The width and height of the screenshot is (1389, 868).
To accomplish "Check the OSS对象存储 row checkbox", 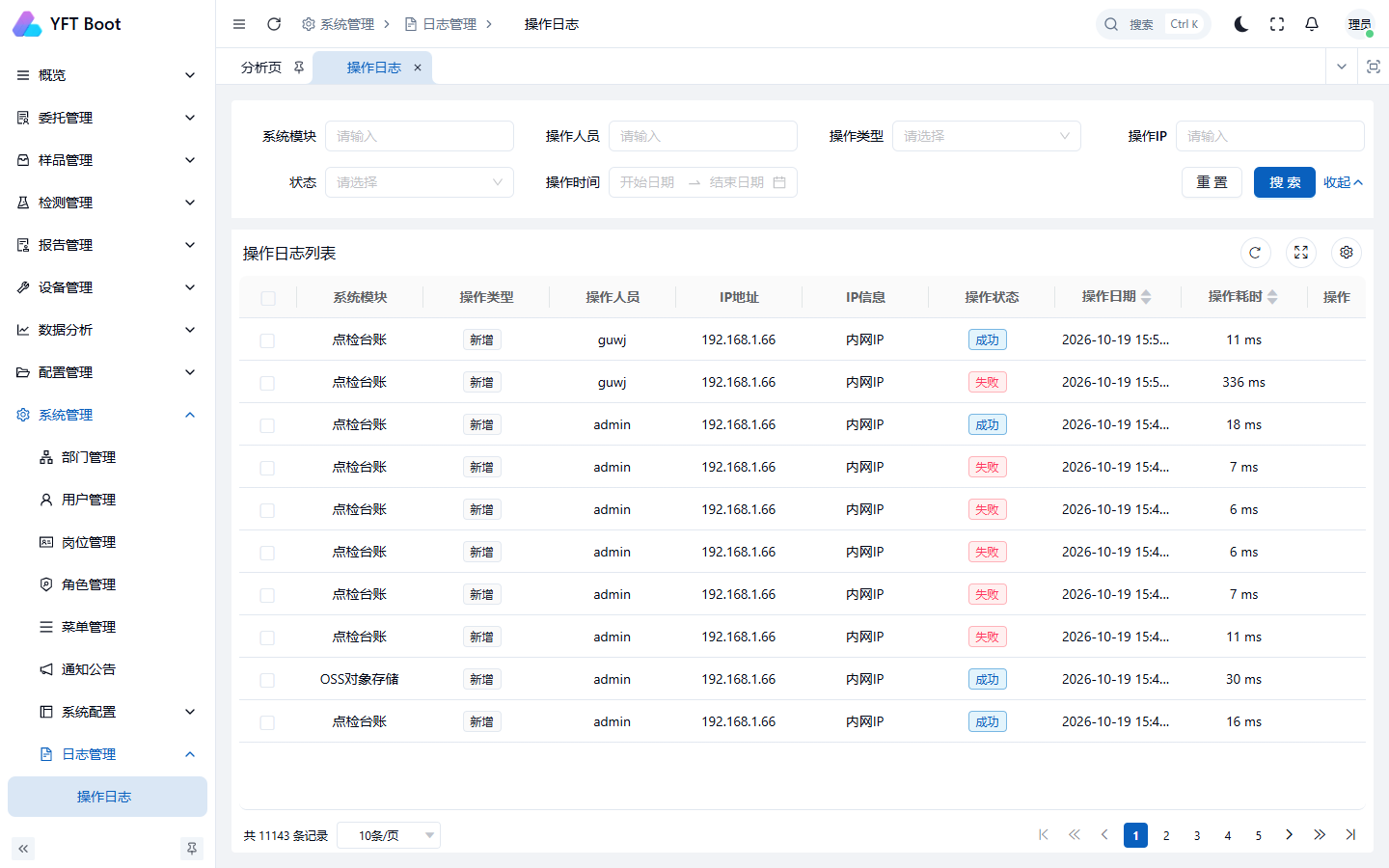I will click(267, 680).
